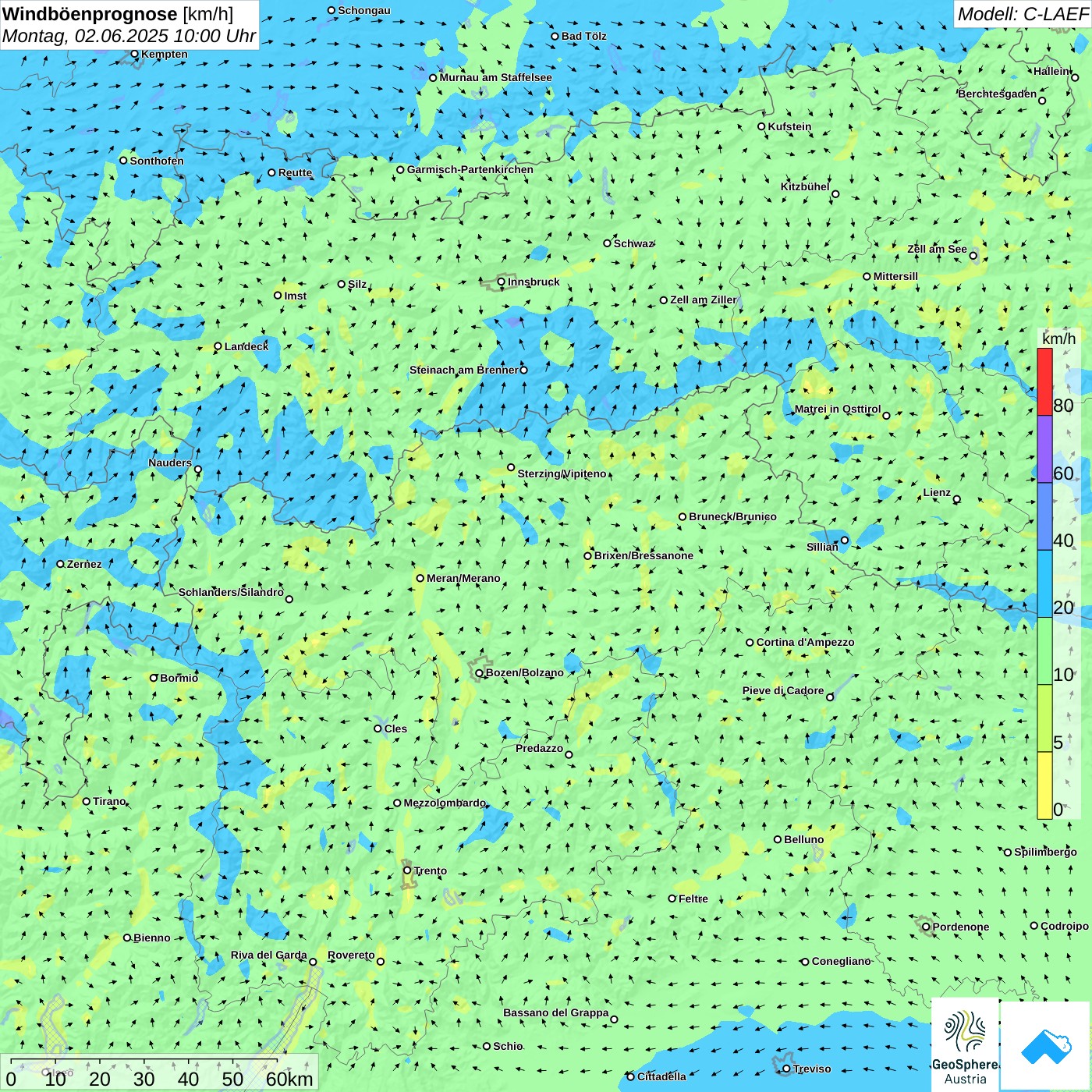Click the Brixen/Bressanone label
This screenshot has height=1092, width=1092.
pyautogui.click(x=643, y=555)
